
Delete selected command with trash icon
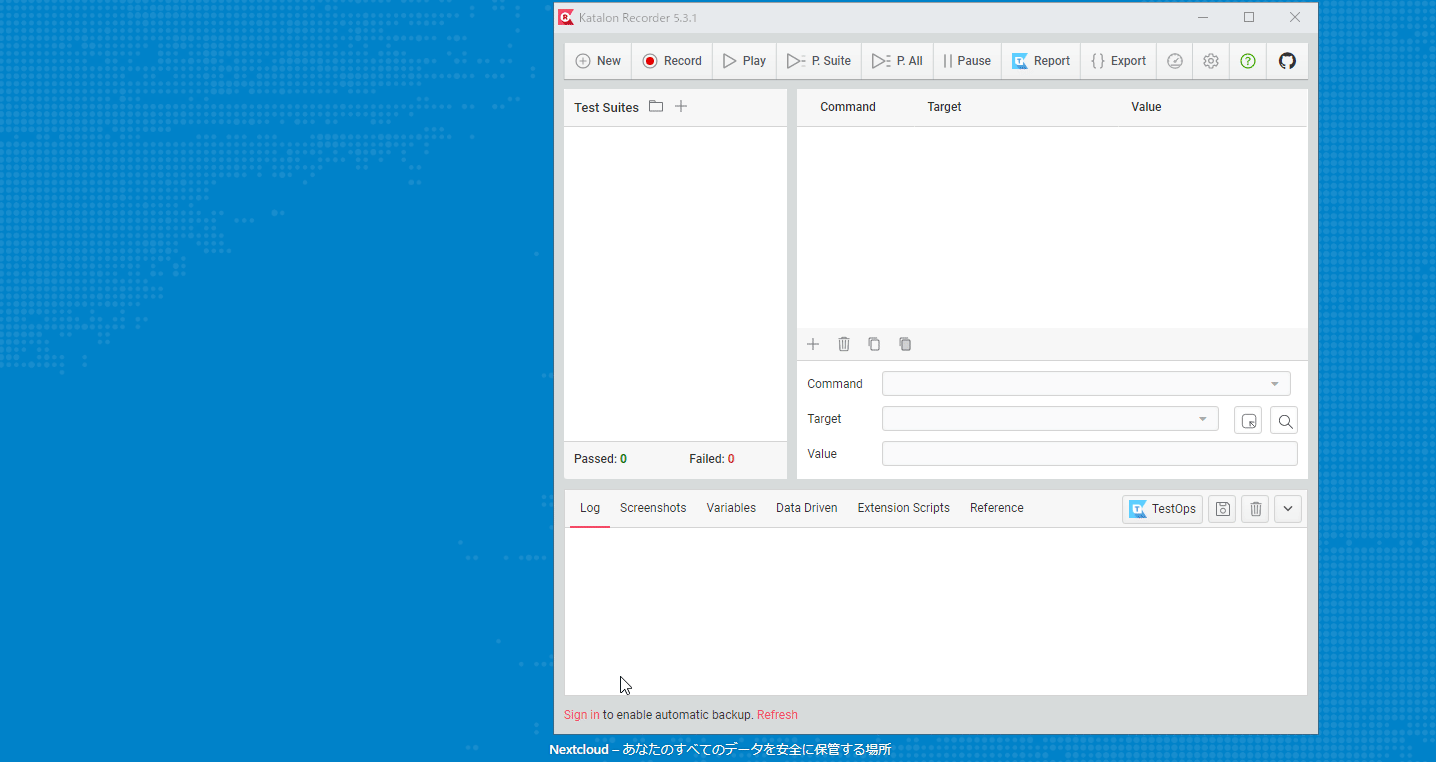pyautogui.click(x=844, y=344)
